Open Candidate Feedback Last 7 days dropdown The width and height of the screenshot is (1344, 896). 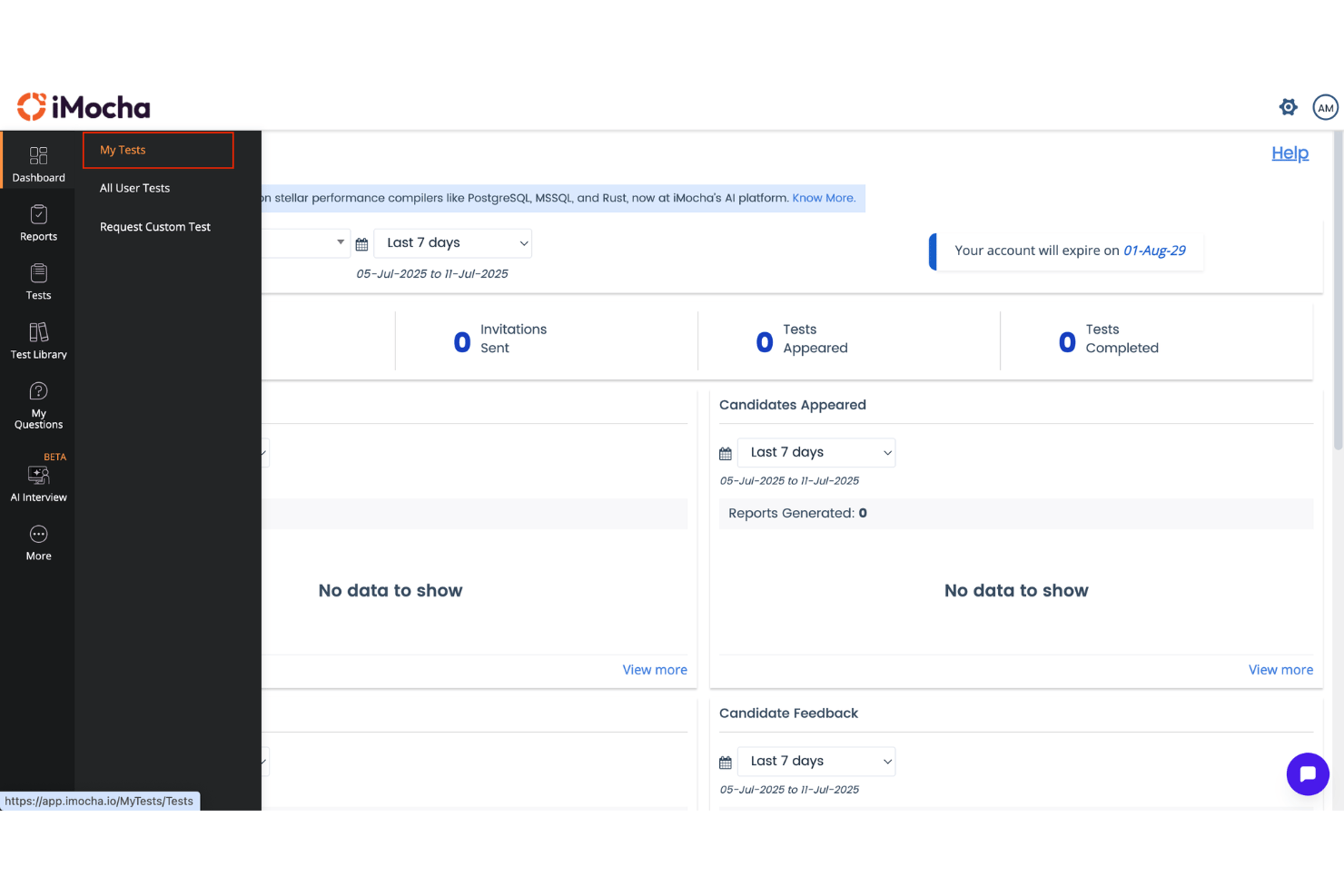(x=816, y=761)
